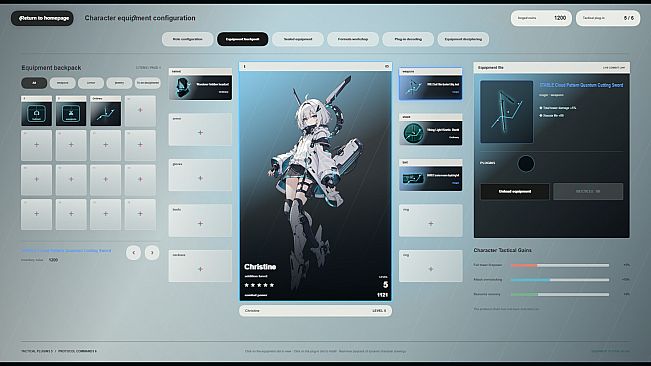Image resolution: width=651 pixels, height=366 pixels.
Task: Click the blue sword name link under the backpack
Action: click(66, 251)
